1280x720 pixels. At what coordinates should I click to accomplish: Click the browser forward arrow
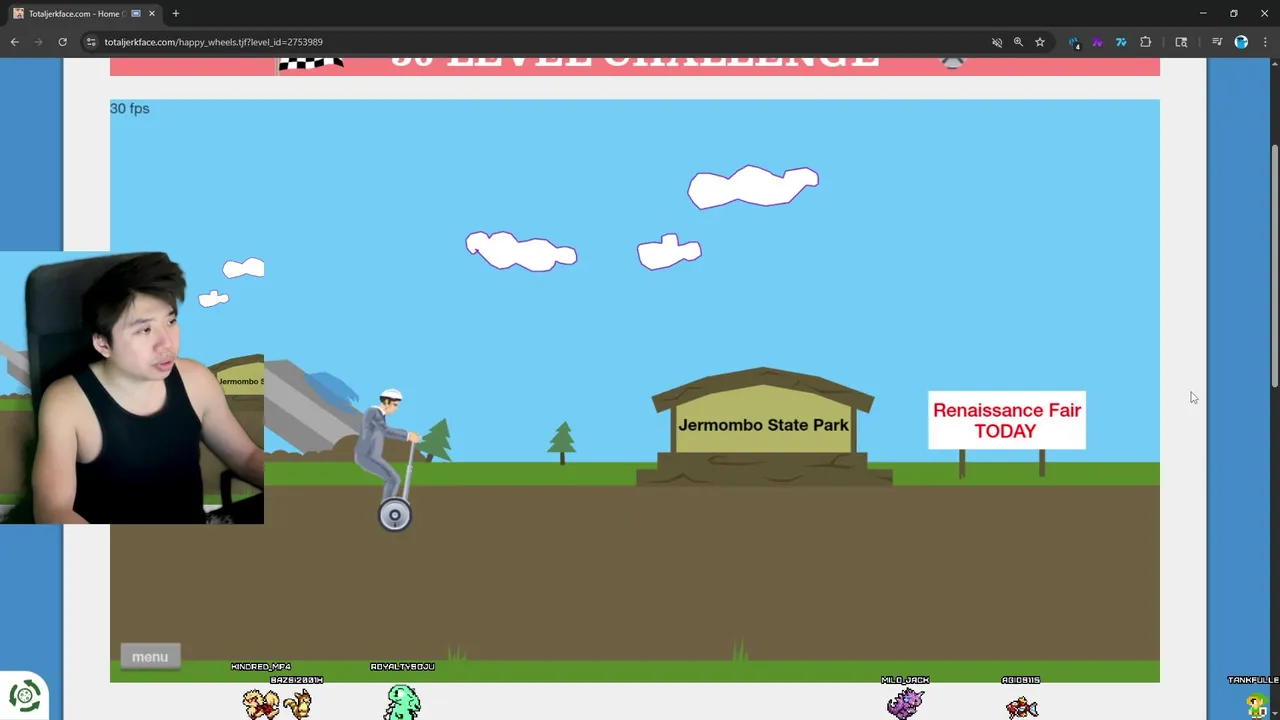tap(38, 42)
